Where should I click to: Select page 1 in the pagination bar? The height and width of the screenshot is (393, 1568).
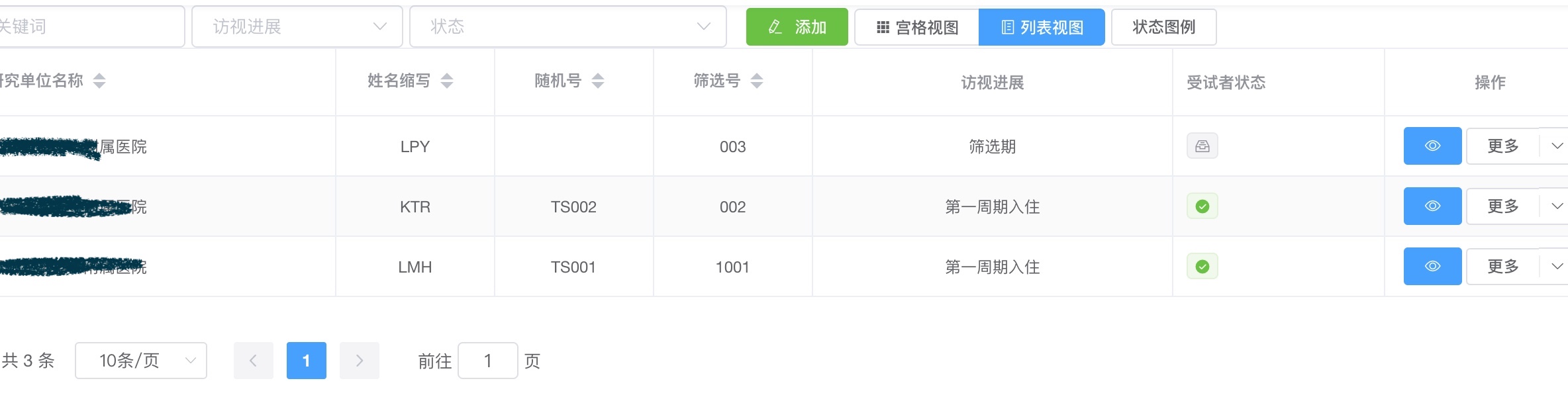[306, 361]
